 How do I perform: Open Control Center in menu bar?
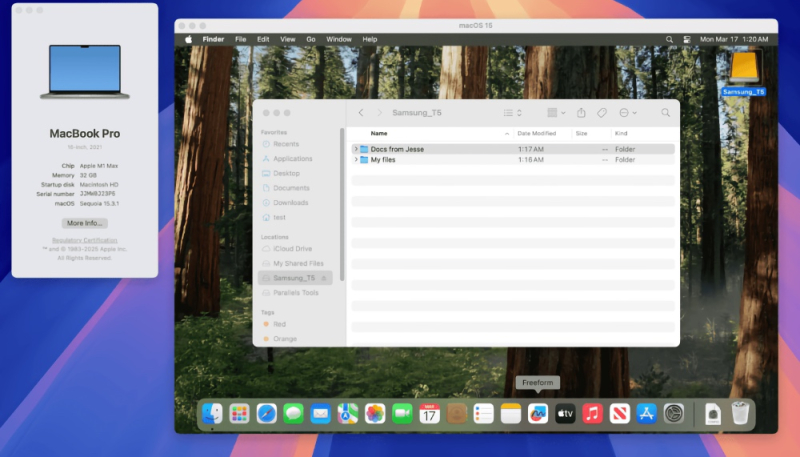click(685, 39)
